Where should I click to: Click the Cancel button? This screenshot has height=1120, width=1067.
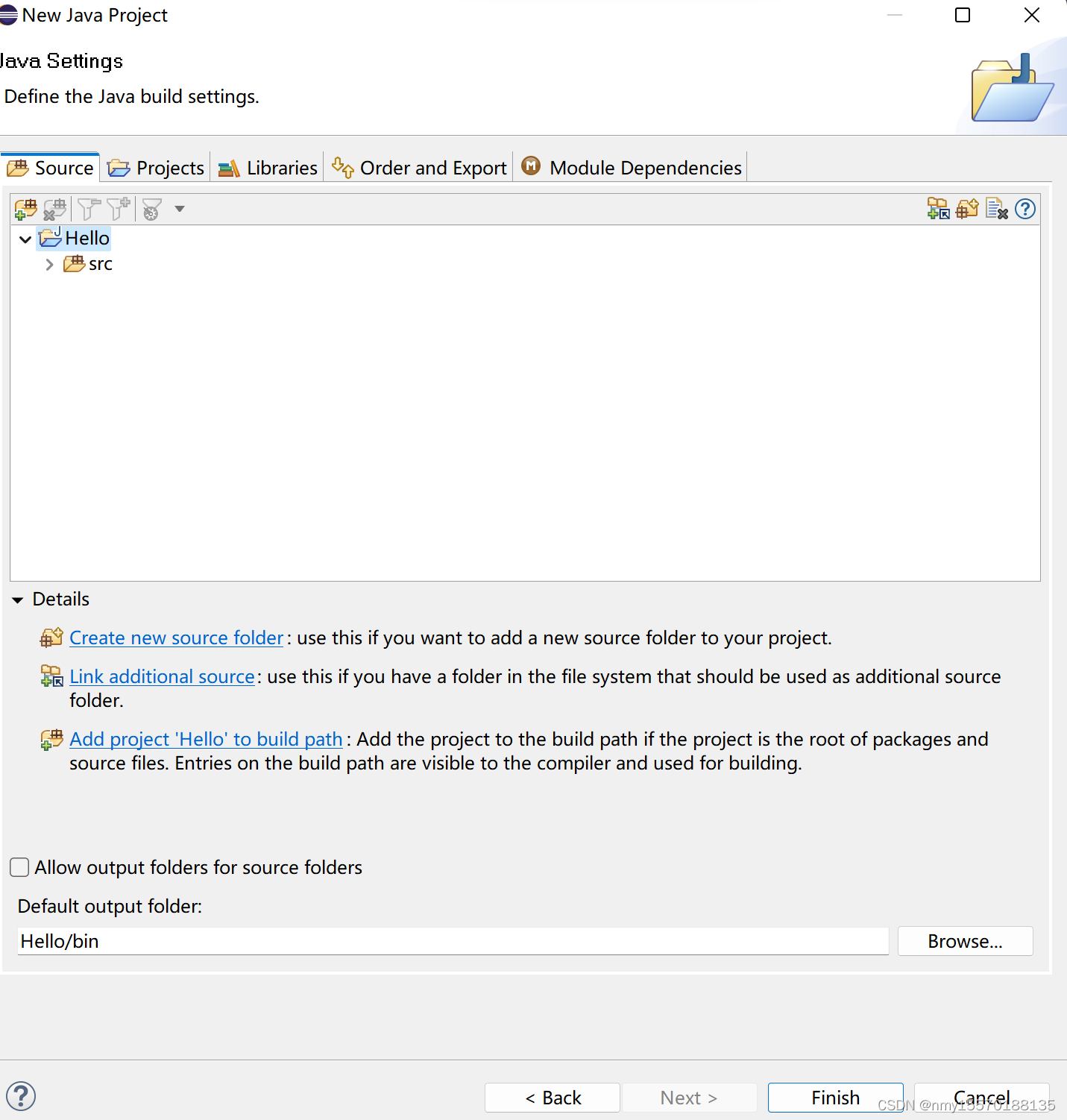pos(981,1098)
